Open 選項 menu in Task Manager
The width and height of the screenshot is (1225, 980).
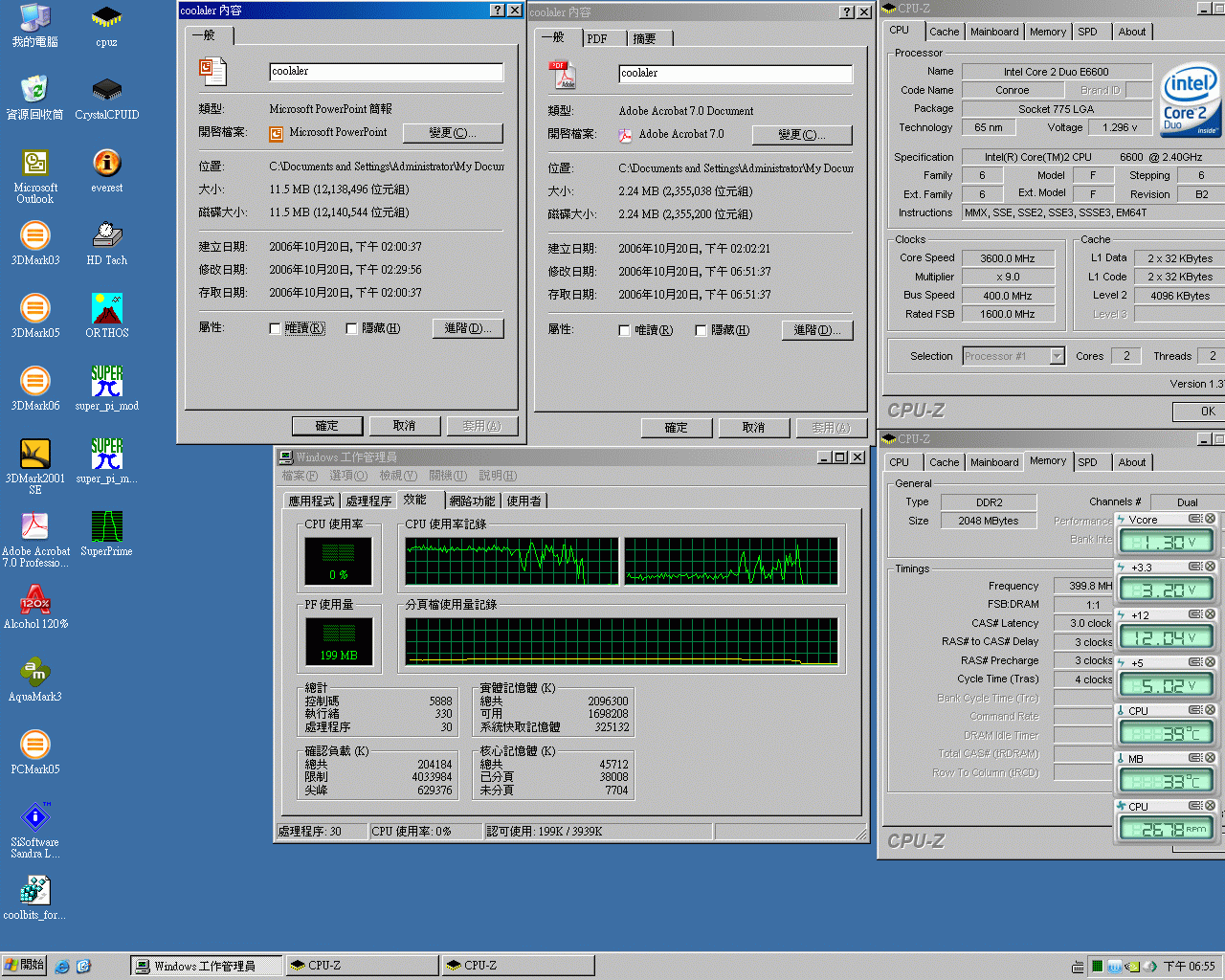pos(348,476)
